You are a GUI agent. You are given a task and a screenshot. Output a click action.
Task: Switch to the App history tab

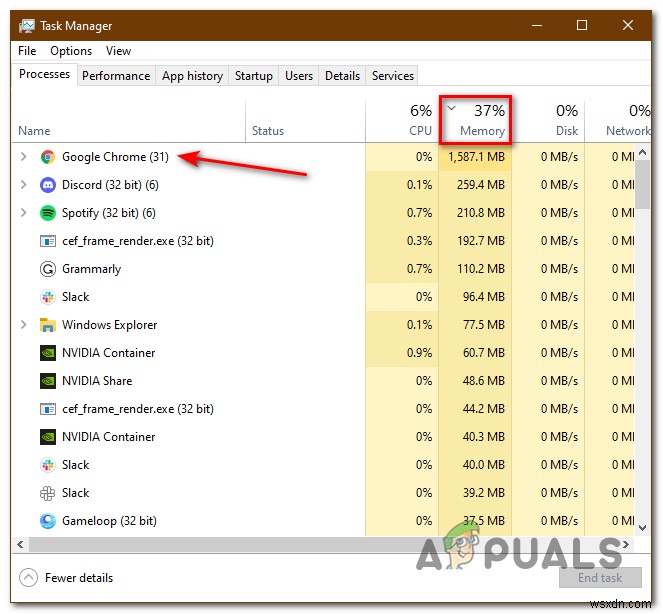(x=192, y=76)
